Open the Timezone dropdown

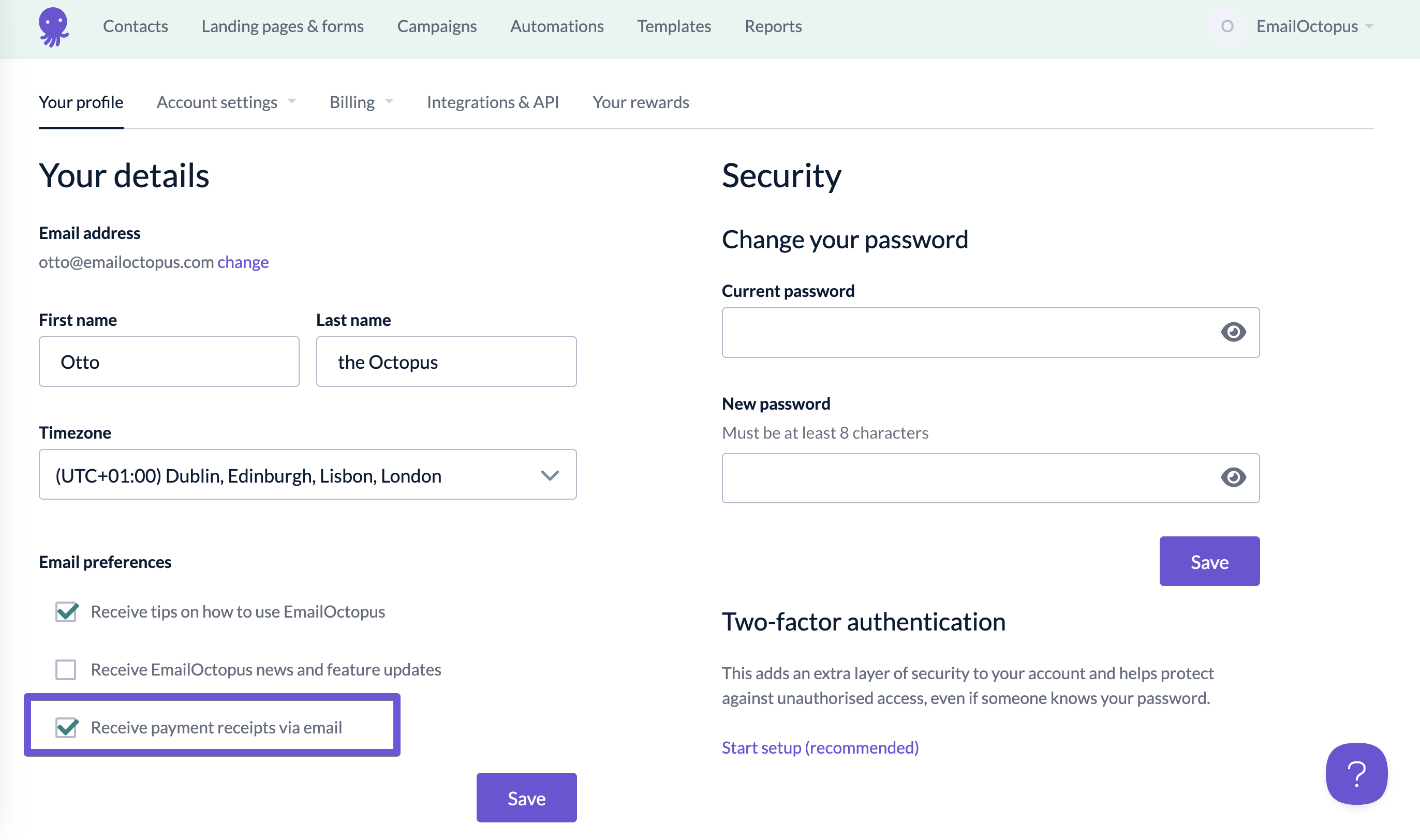tap(307, 475)
